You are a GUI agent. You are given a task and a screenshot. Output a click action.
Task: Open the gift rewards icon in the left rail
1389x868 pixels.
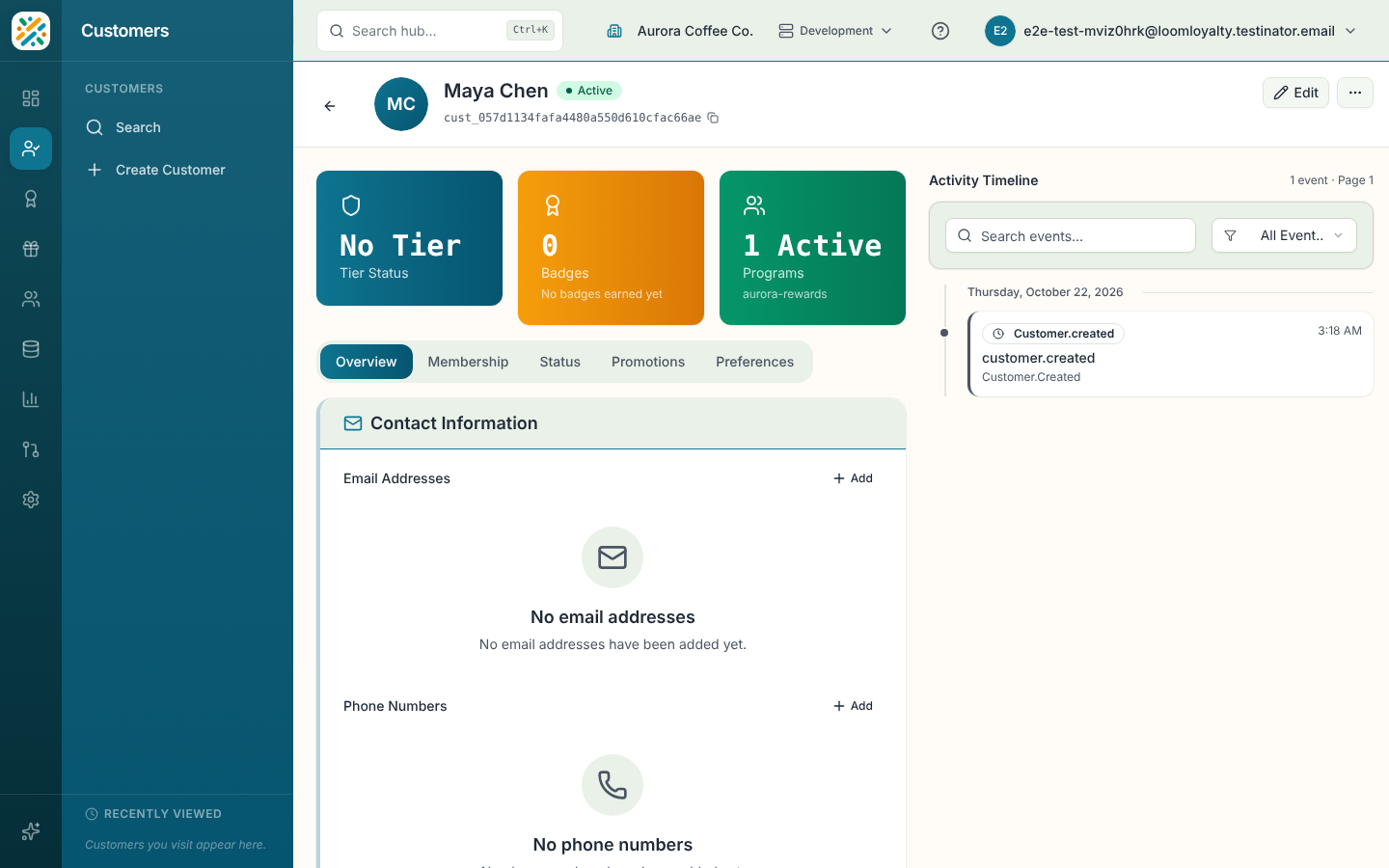pyautogui.click(x=31, y=249)
